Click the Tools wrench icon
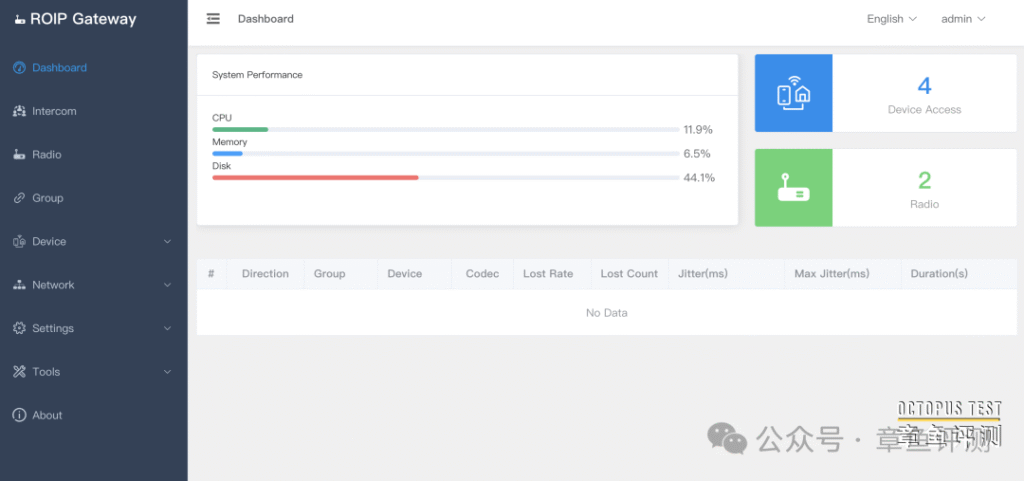 19,372
